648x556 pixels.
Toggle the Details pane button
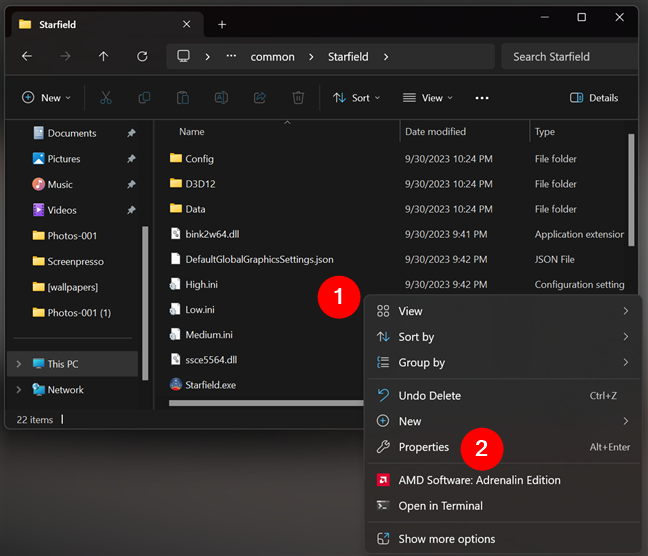(x=594, y=98)
